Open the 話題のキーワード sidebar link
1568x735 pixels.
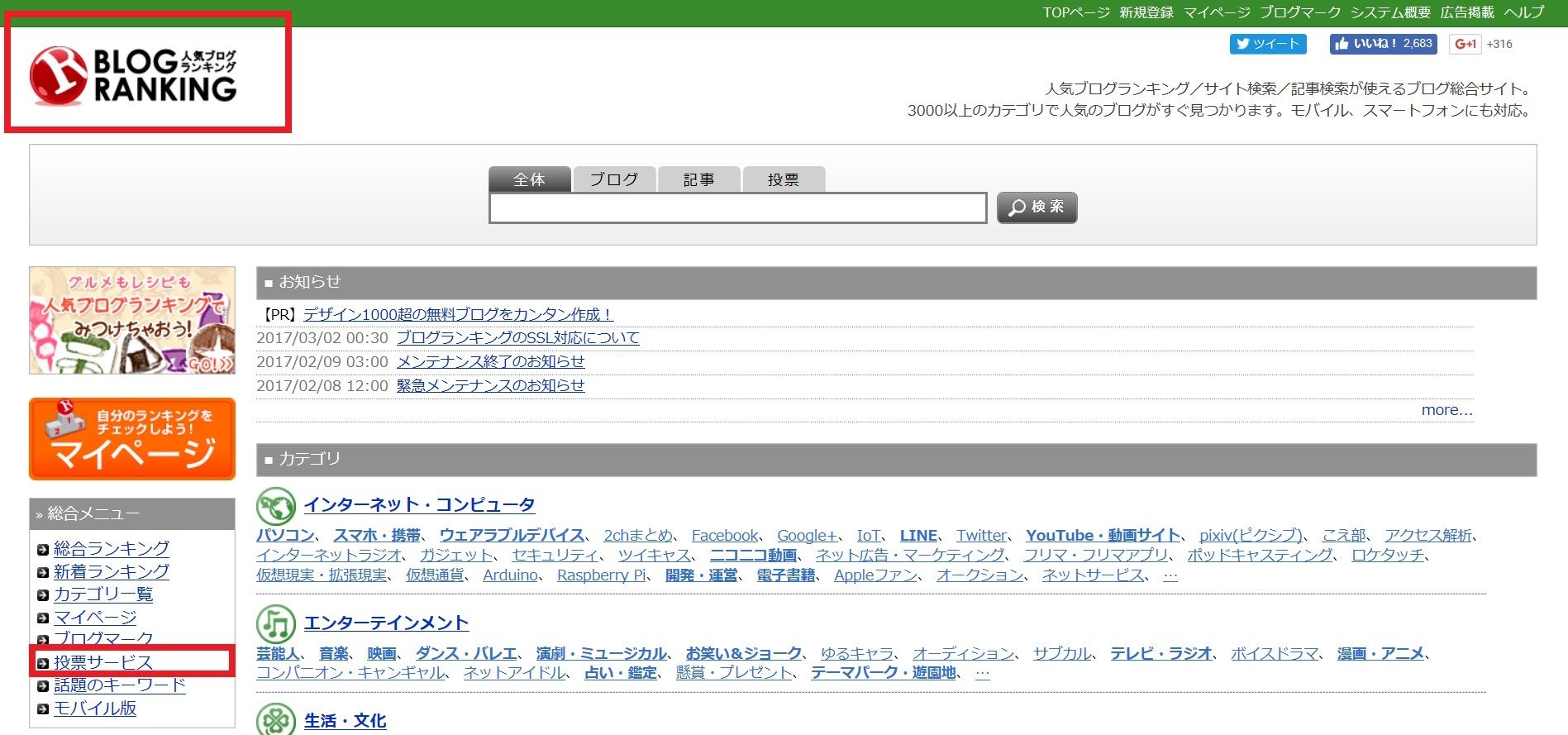click(120, 686)
